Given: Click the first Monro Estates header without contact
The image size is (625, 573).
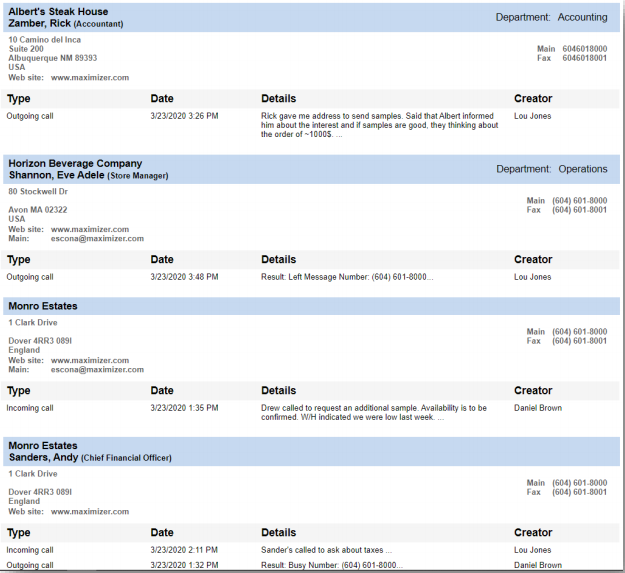Looking at the screenshot, I should 43,306.
